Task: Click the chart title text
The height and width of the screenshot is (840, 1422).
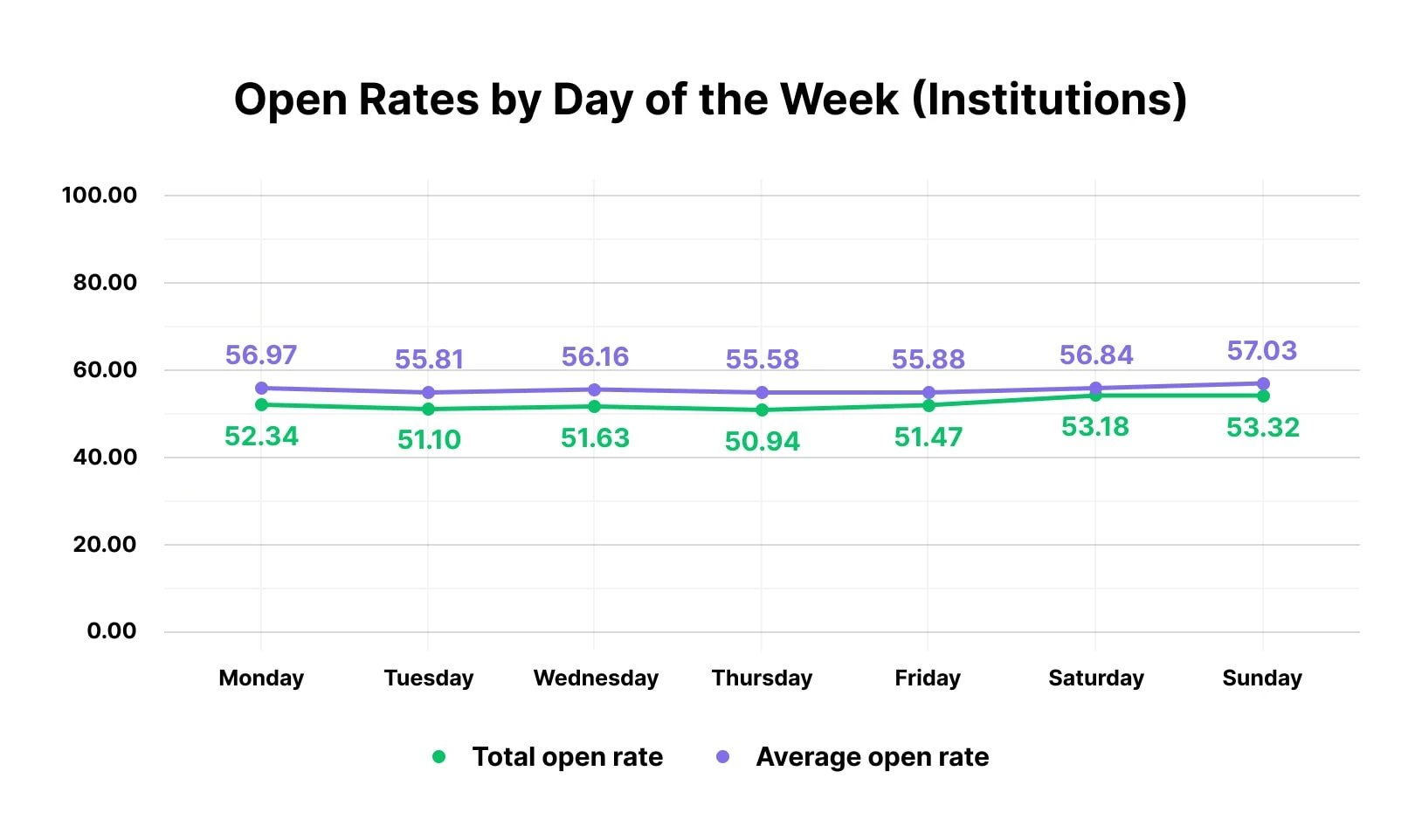Action: tap(710, 100)
